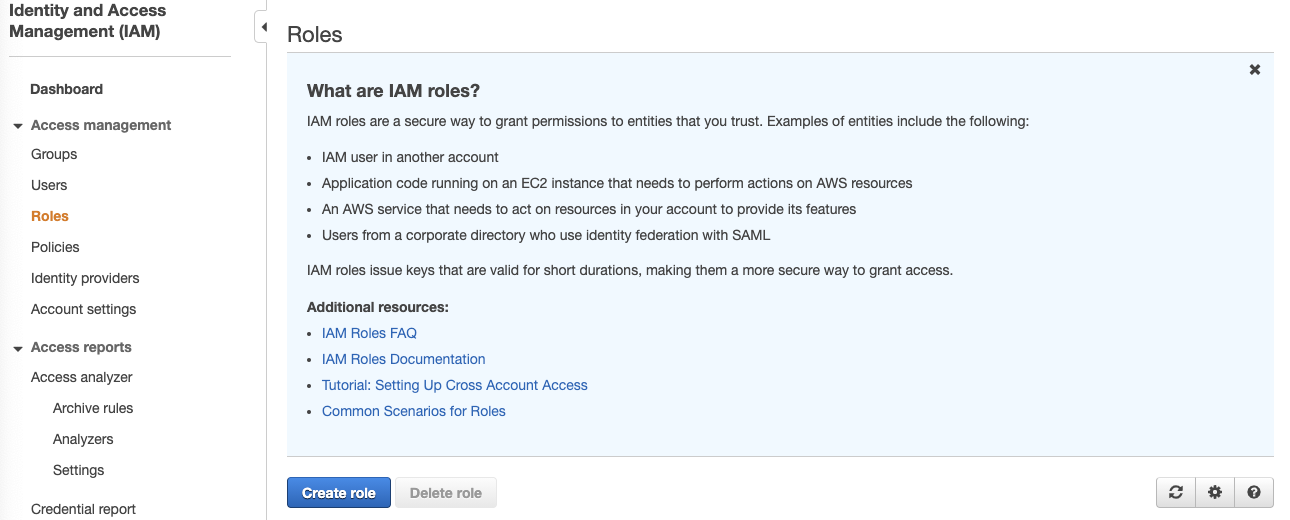Collapse the sidebar with the arrow handle
1290x520 pixels.
tap(262, 27)
